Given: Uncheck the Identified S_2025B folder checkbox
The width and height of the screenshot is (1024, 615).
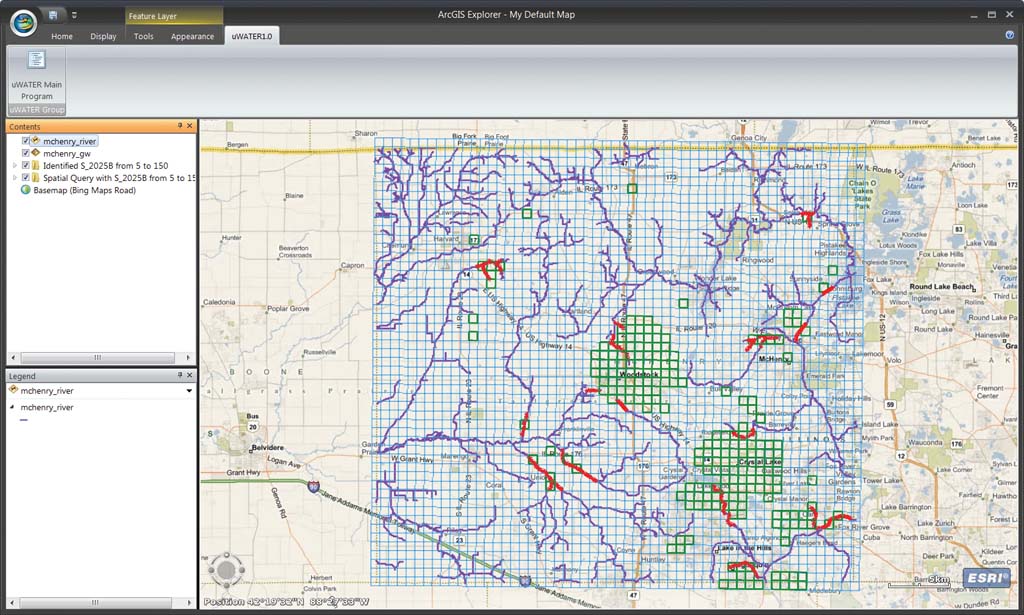Looking at the screenshot, I should click(x=25, y=166).
